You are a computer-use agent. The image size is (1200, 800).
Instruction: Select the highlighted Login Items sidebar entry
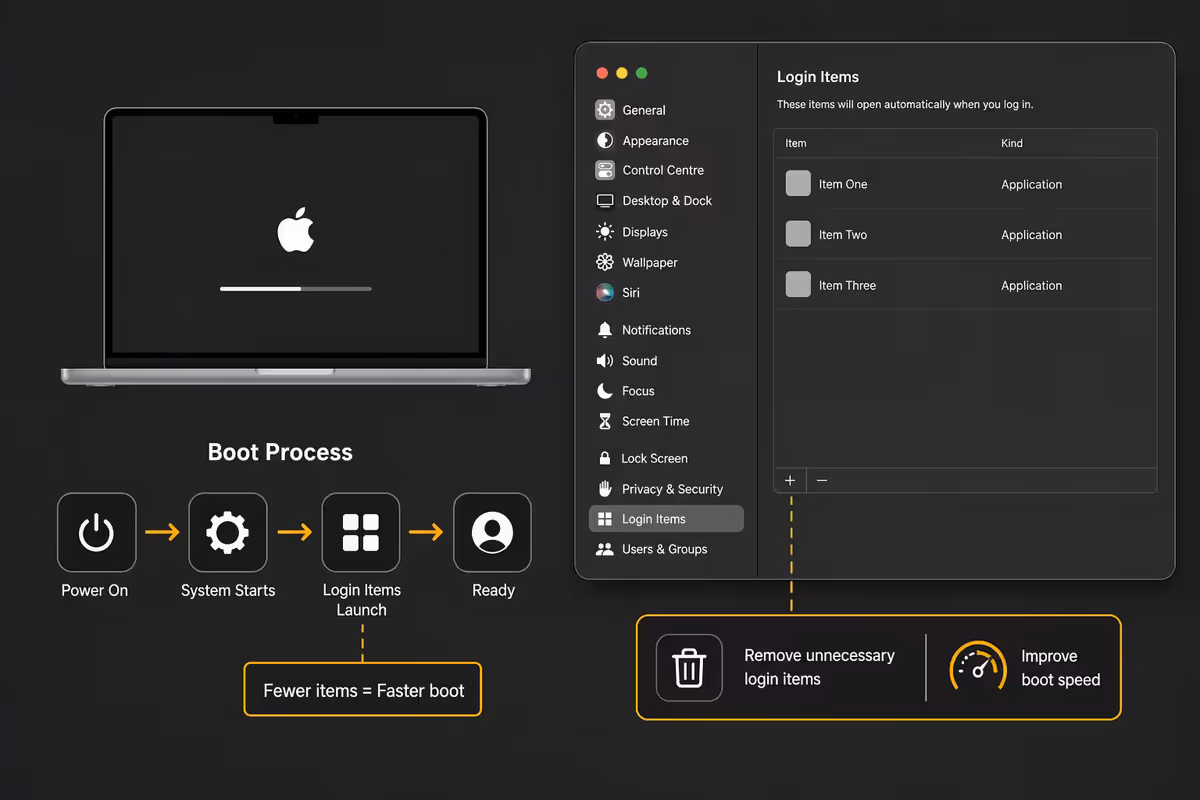click(x=667, y=519)
